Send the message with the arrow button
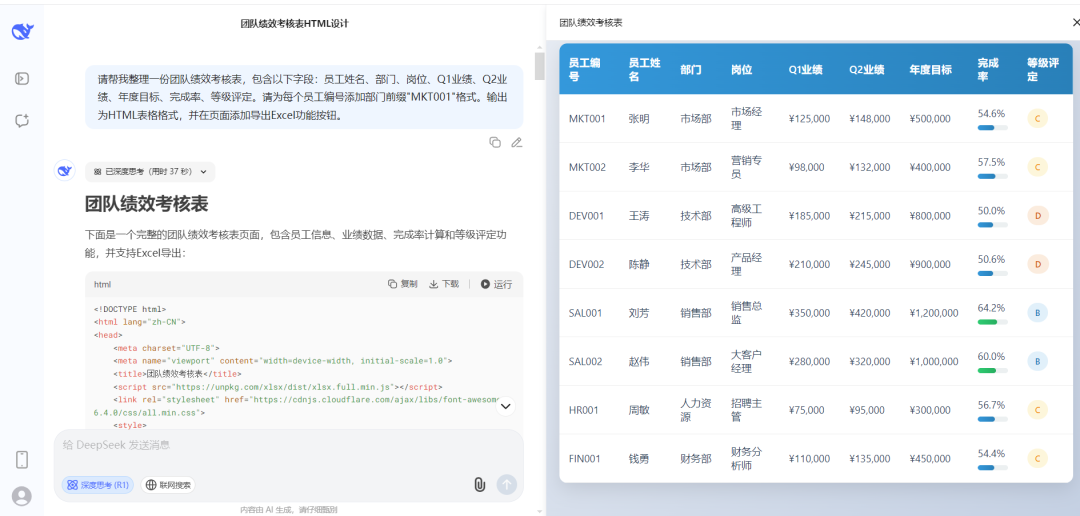 (507, 484)
